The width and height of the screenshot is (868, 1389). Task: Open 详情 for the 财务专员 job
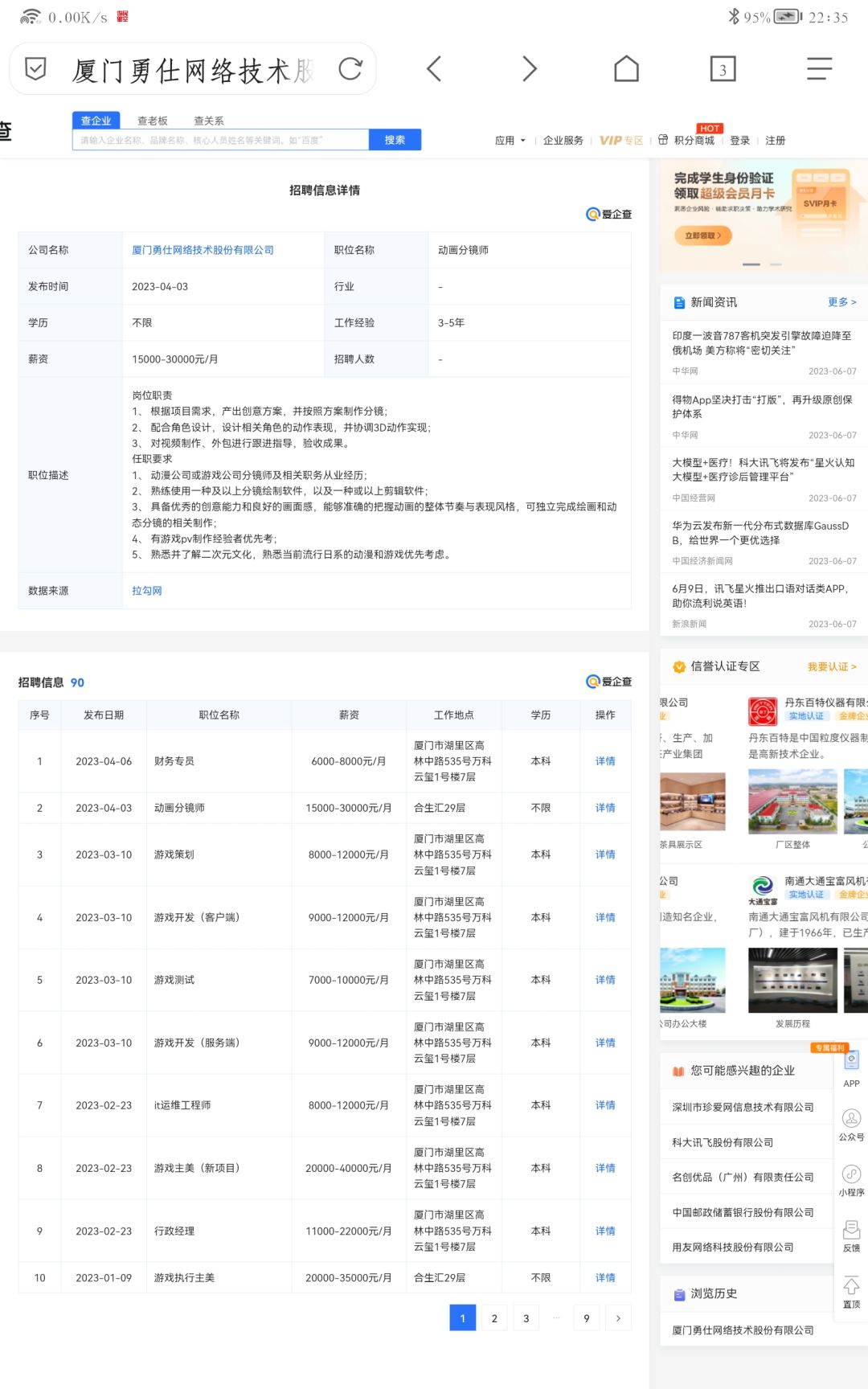605,761
